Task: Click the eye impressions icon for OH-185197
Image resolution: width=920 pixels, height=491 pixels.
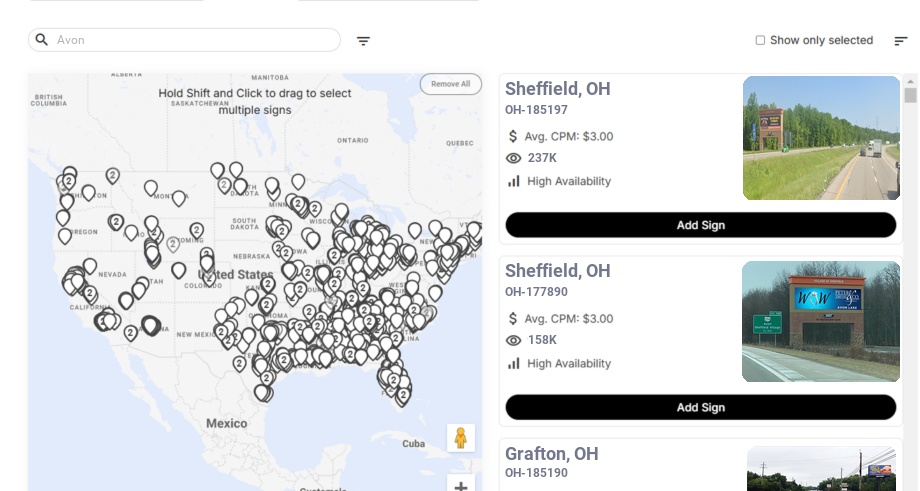Action: click(514, 158)
